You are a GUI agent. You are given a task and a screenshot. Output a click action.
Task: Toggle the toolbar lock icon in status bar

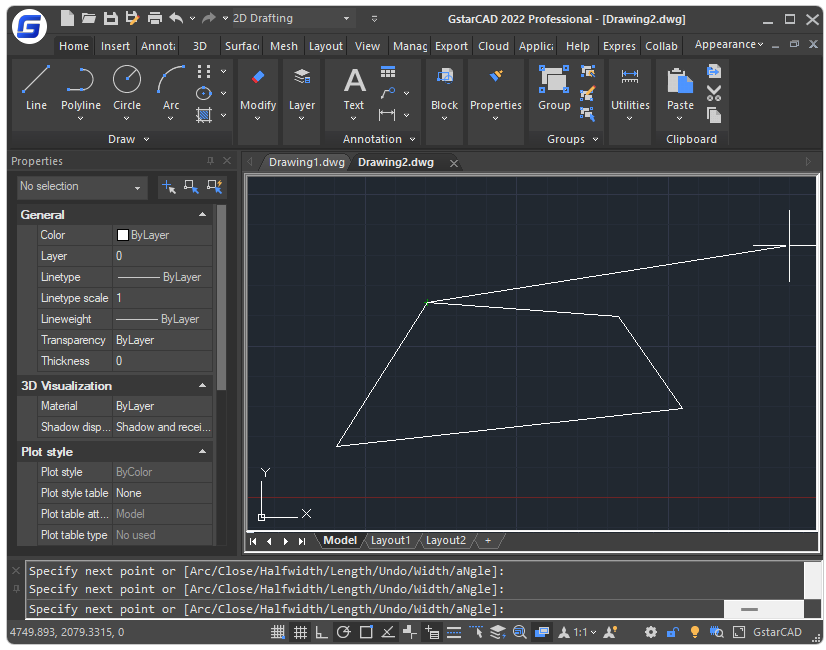click(x=673, y=632)
